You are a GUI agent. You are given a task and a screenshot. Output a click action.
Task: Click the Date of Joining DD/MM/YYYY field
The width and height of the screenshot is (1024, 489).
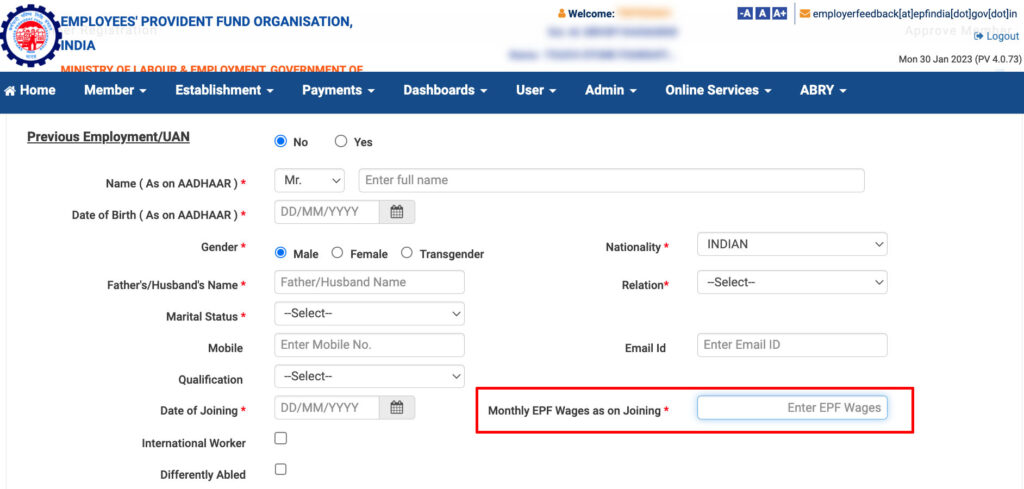327,407
